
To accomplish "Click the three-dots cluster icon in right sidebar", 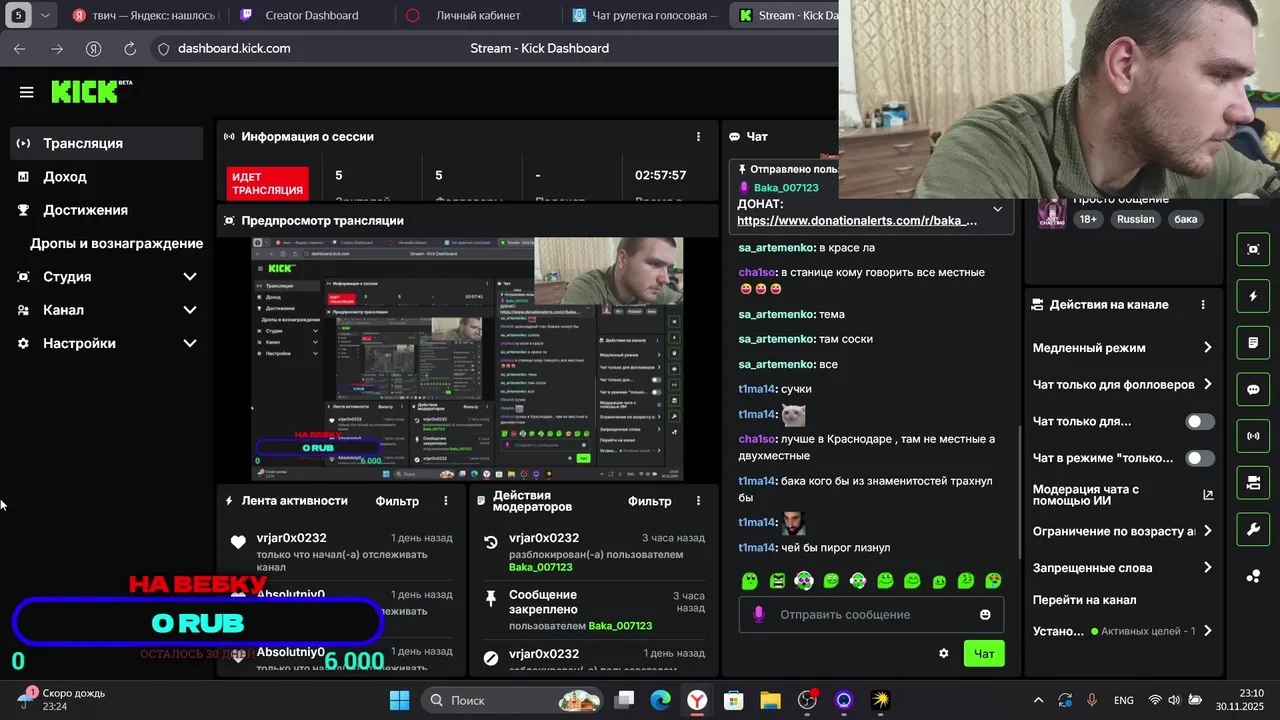I will point(1253,576).
